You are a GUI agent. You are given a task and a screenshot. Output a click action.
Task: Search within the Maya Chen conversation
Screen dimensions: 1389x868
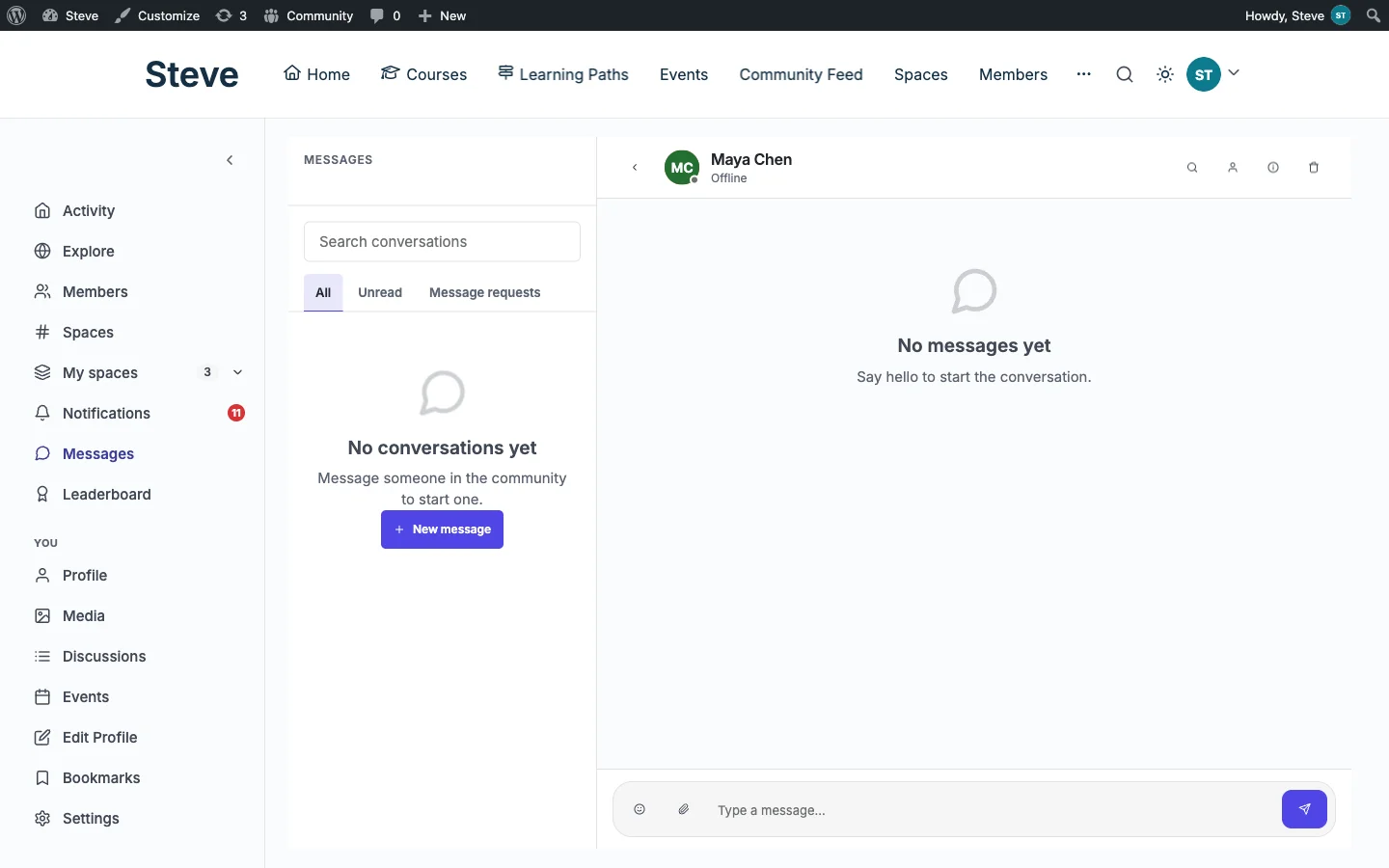click(x=1192, y=168)
